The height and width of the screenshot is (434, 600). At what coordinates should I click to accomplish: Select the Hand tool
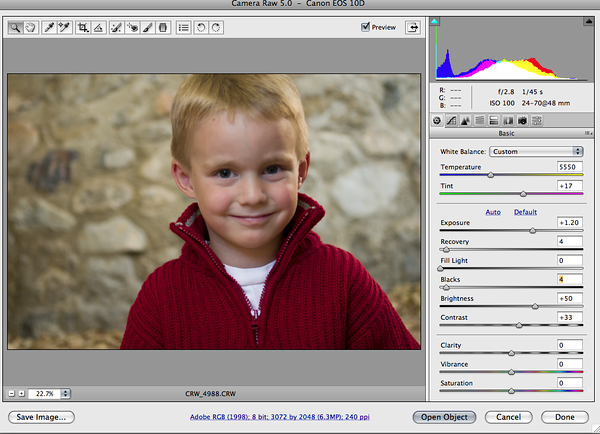(x=31, y=28)
